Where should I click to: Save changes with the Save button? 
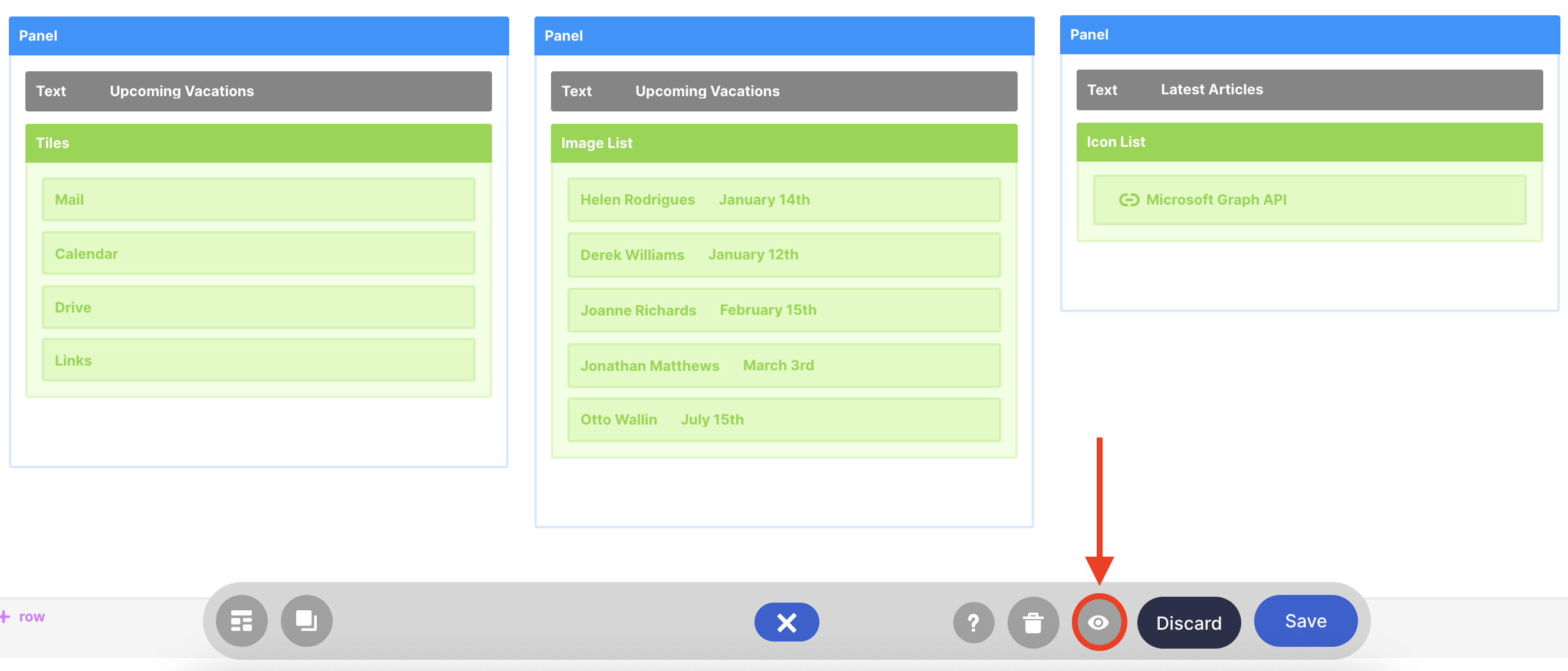[1305, 620]
